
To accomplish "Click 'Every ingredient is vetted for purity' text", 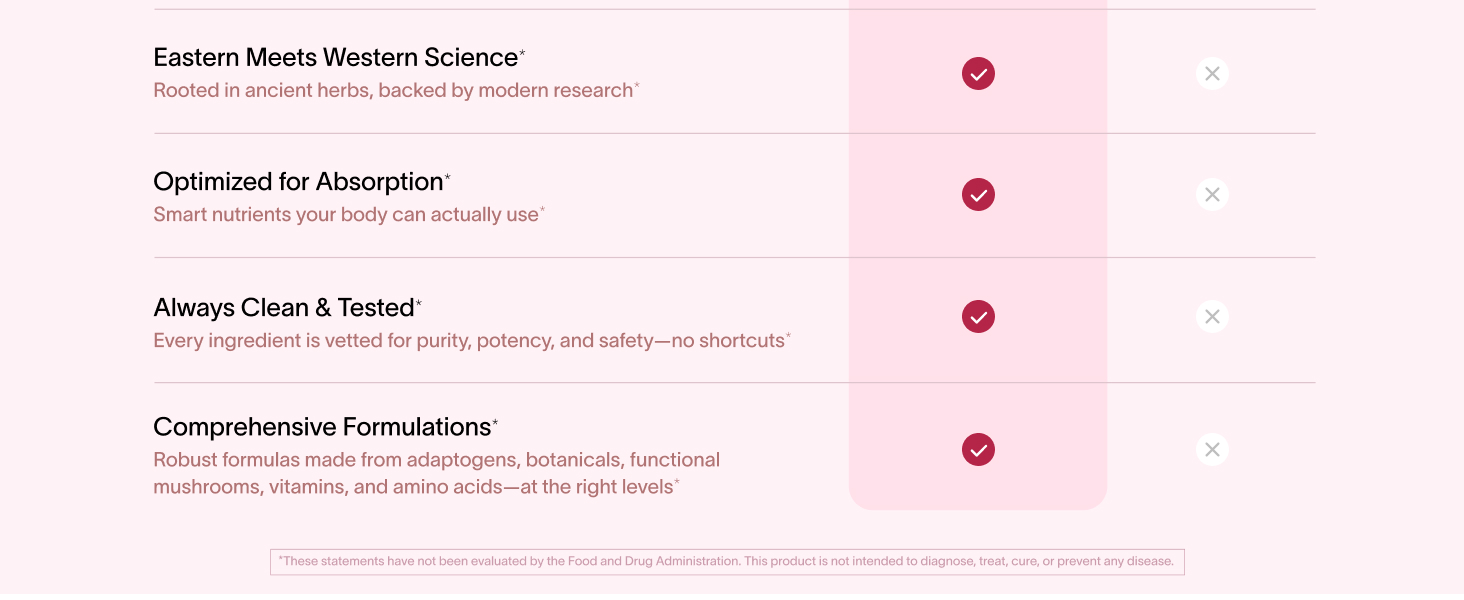I will click(x=468, y=341).
